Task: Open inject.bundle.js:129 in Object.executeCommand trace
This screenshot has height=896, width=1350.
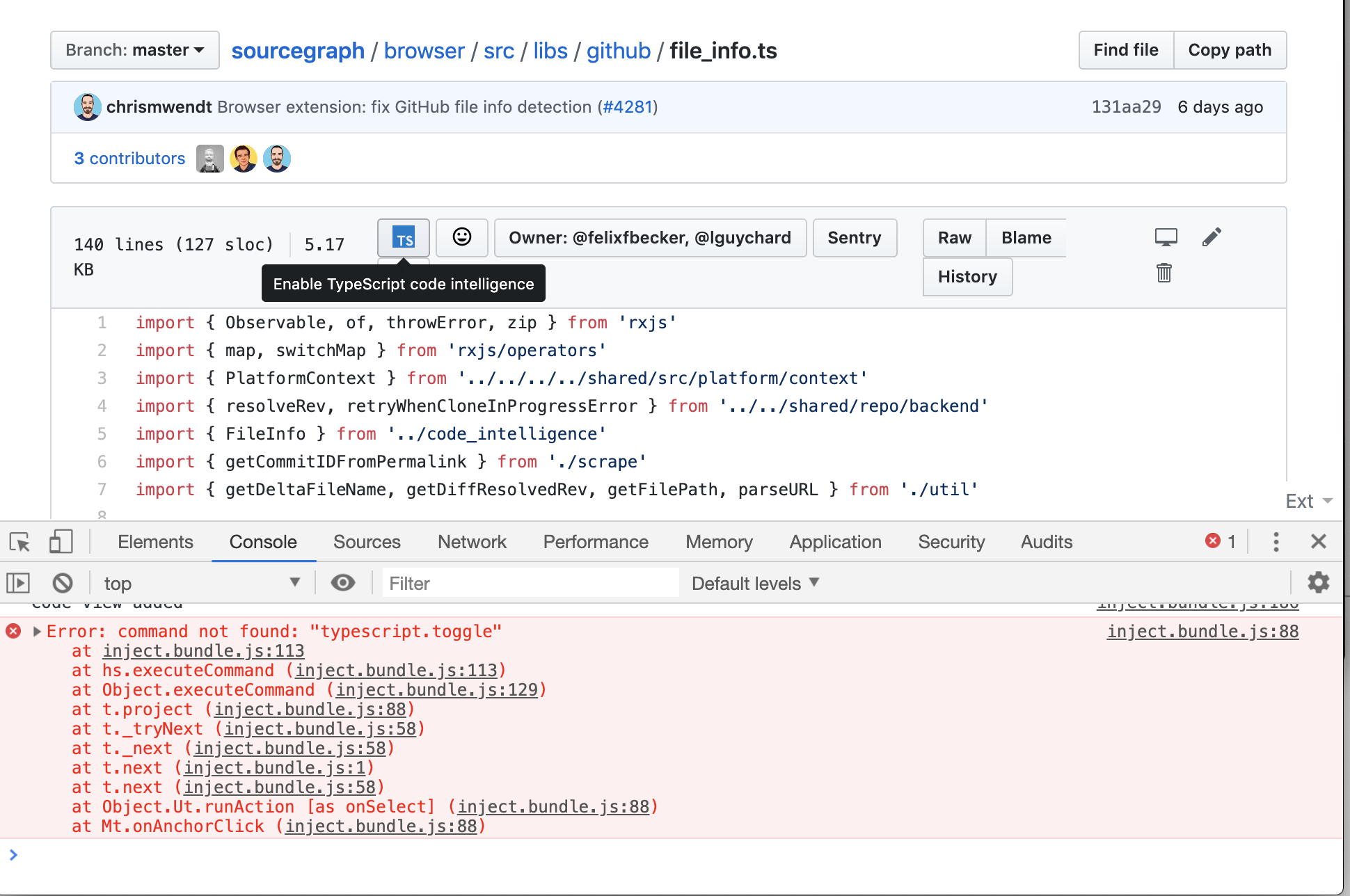Action: pos(436,690)
